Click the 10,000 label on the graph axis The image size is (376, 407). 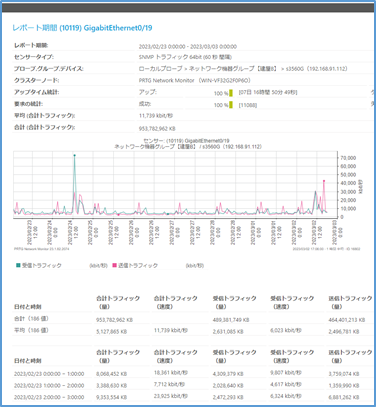(x=348, y=209)
